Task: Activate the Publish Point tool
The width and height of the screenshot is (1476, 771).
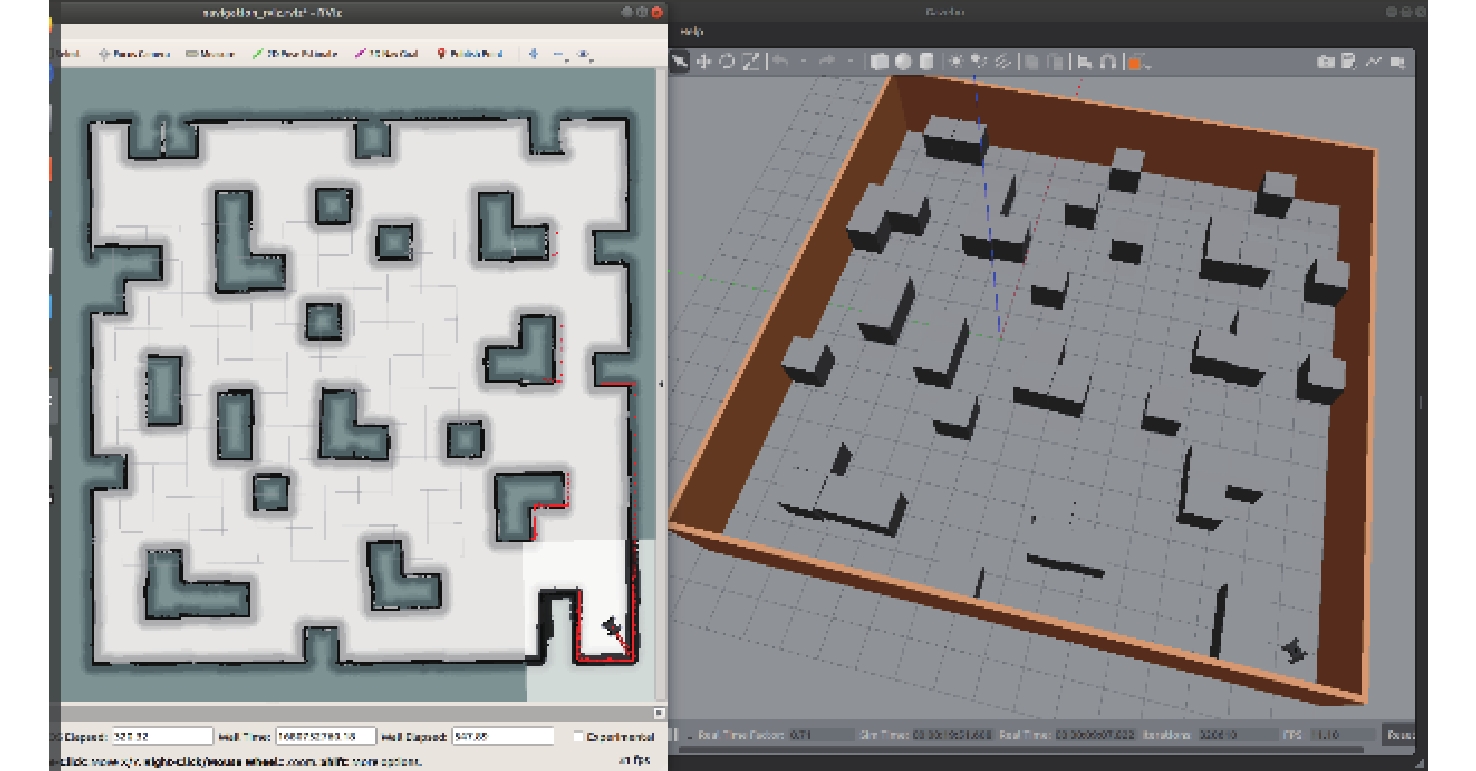Action: [x=469, y=54]
